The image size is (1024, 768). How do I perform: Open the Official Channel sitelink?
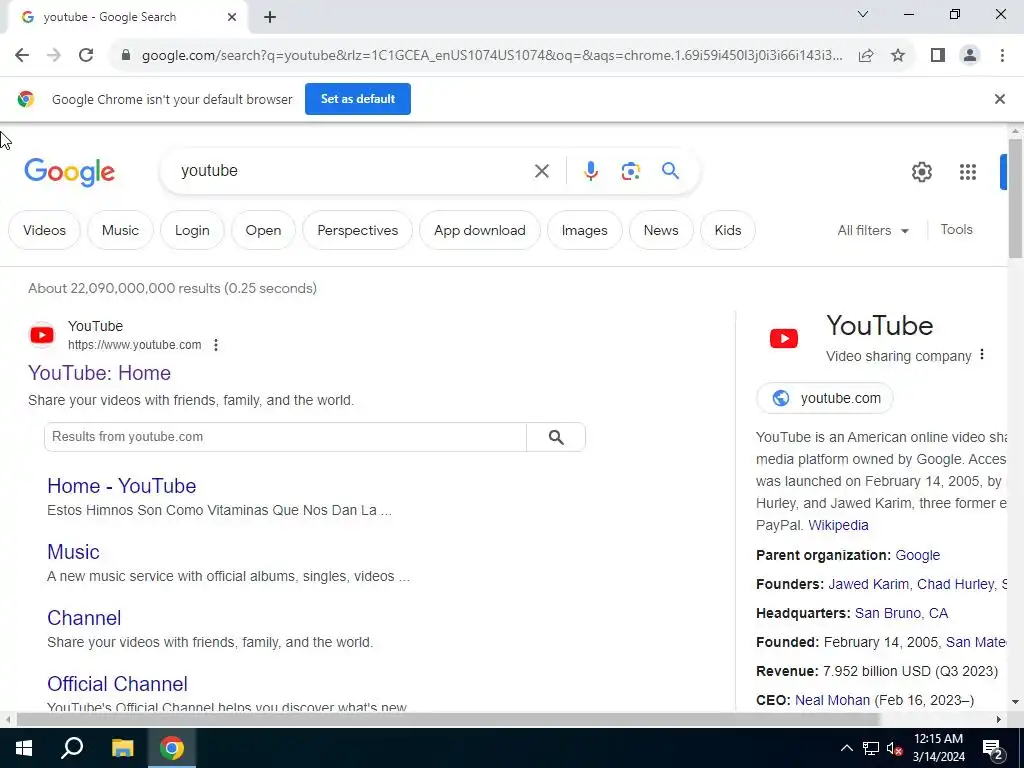tap(118, 684)
